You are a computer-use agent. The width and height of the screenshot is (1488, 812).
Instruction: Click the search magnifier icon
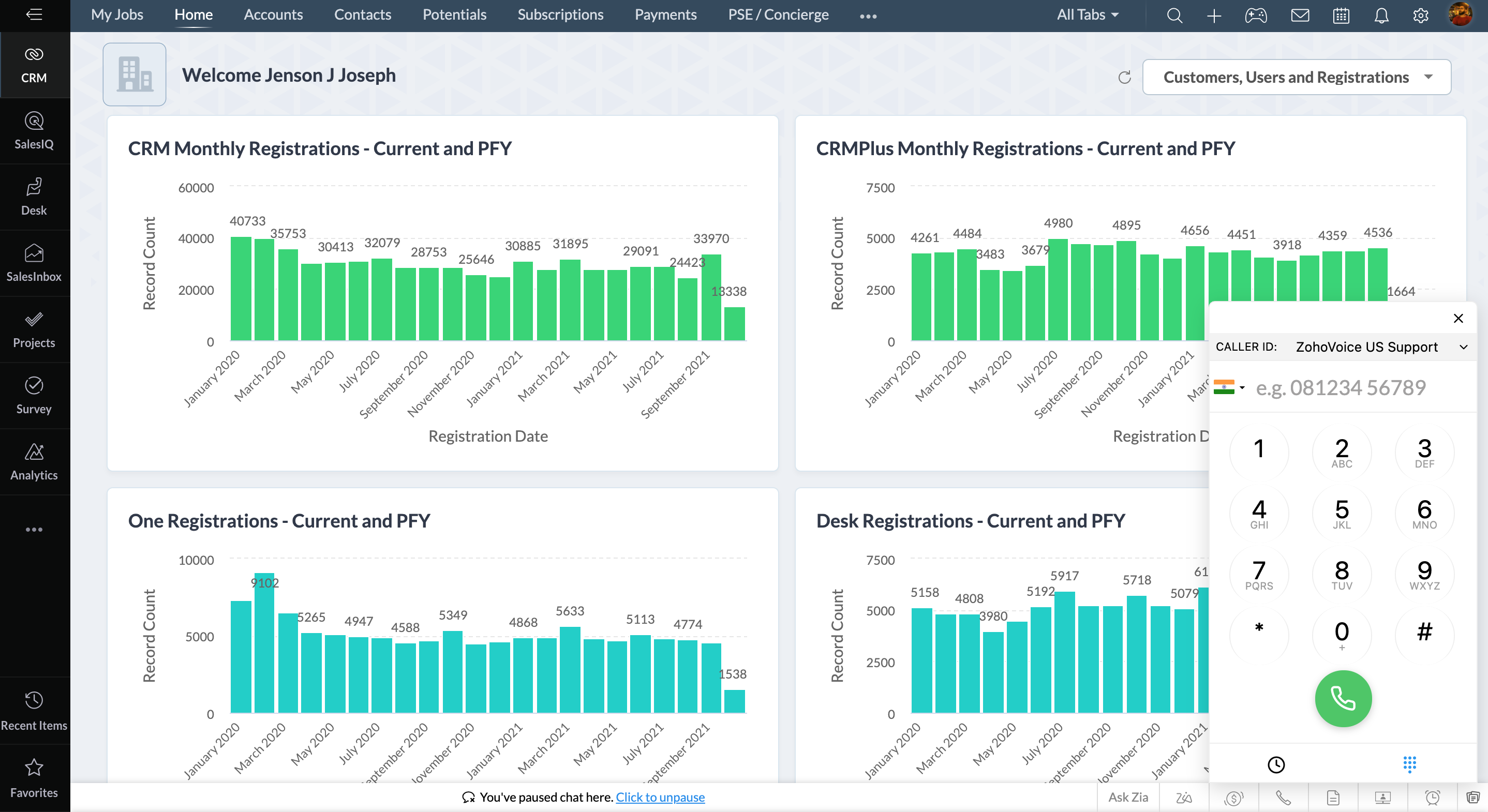[1174, 16]
